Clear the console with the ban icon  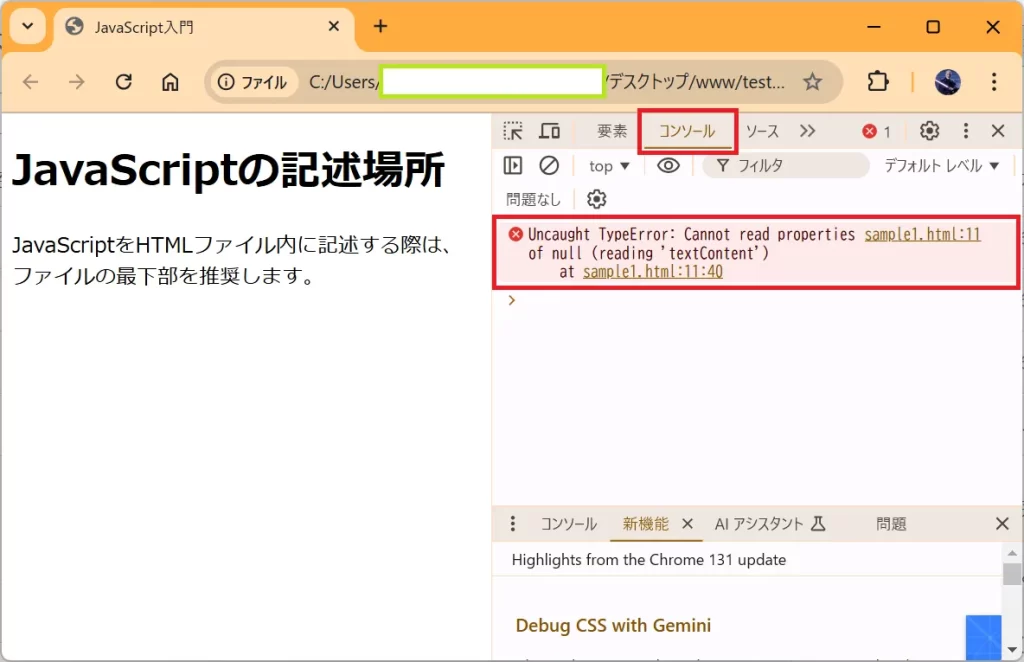549,166
